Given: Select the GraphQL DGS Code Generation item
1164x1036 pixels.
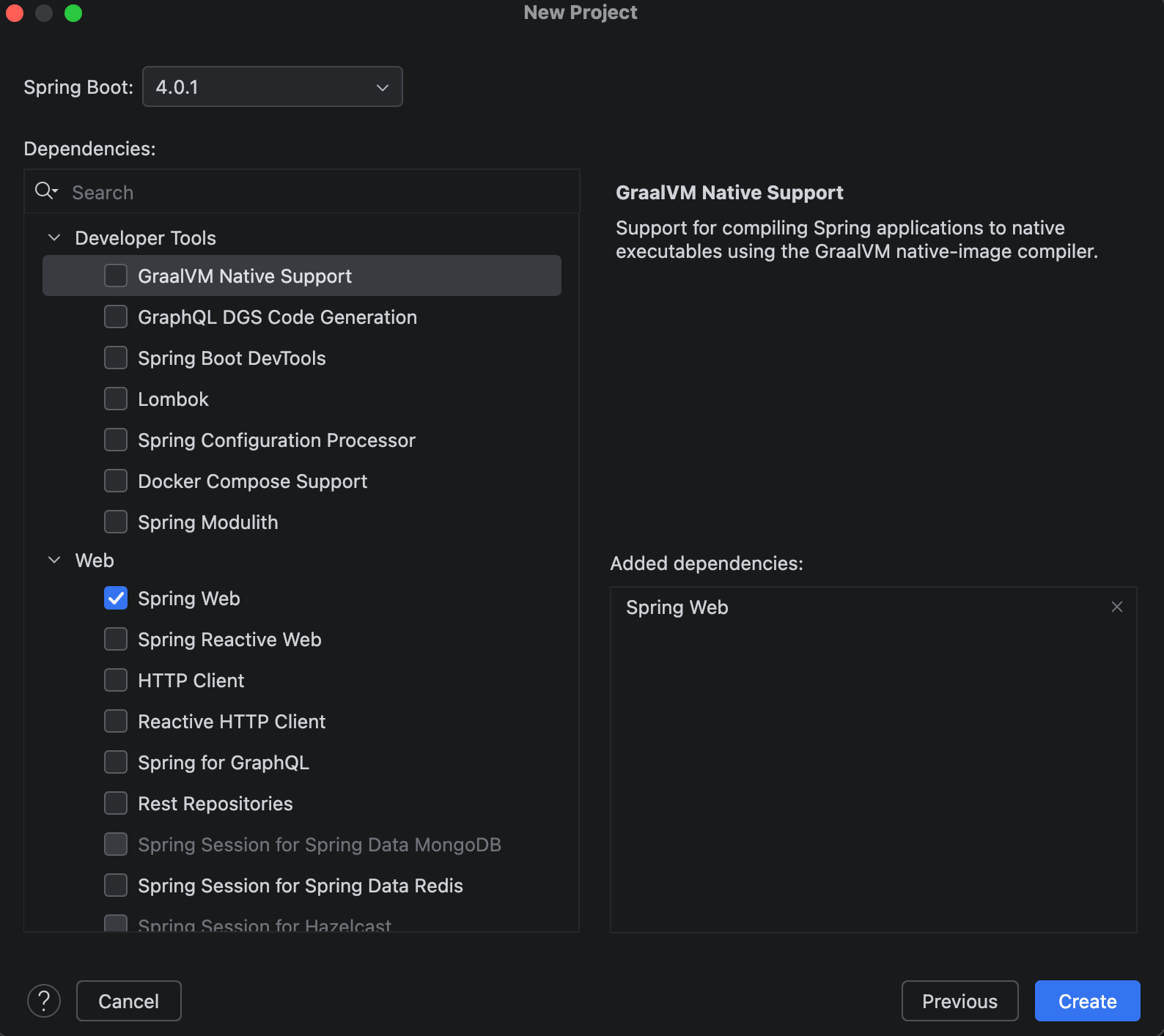Looking at the screenshot, I should tap(277, 317).
